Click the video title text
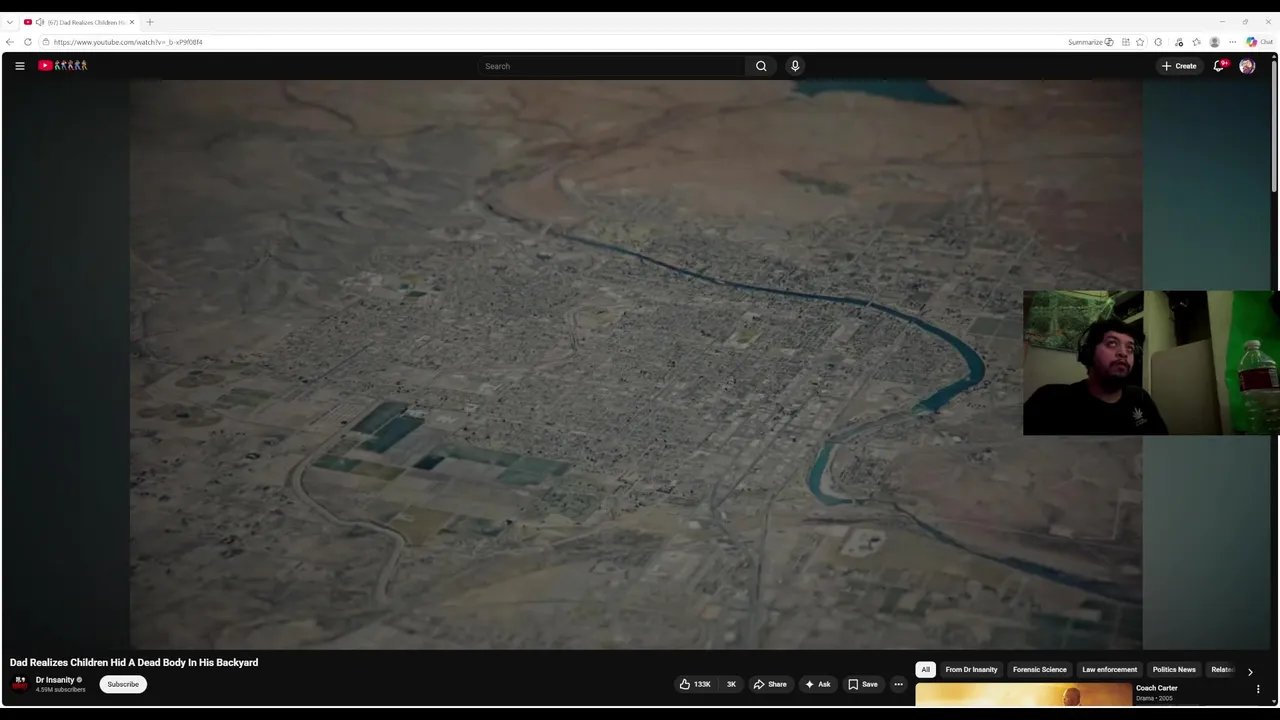Viewport: 1280px width, 720px height. (134, 663)
